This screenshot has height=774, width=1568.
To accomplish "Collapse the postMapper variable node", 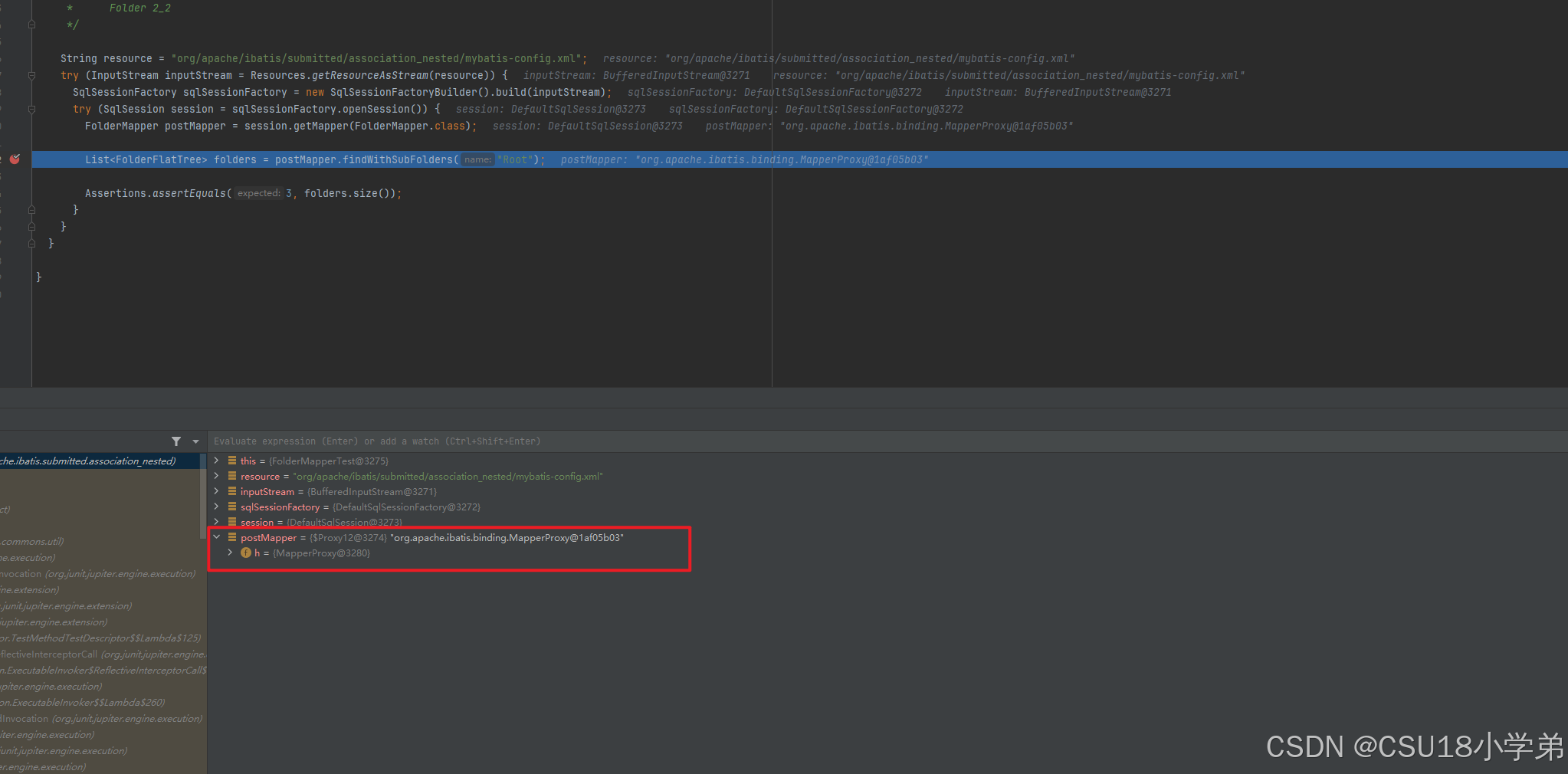I will pos(217,537).
